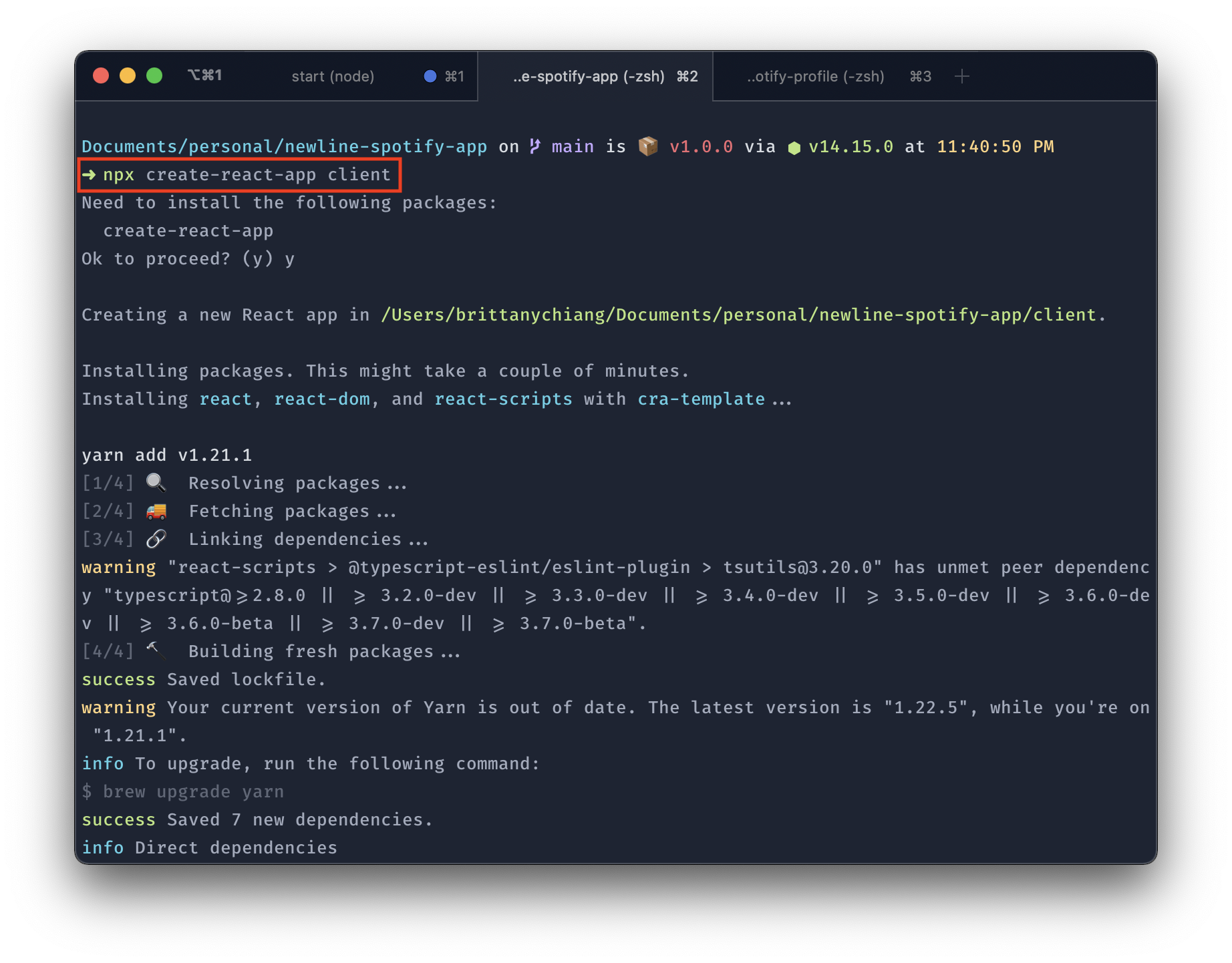Click the red-outlined command highlight box
Viewport: 1232px width, 963px height.
click(x=239, y=175)
